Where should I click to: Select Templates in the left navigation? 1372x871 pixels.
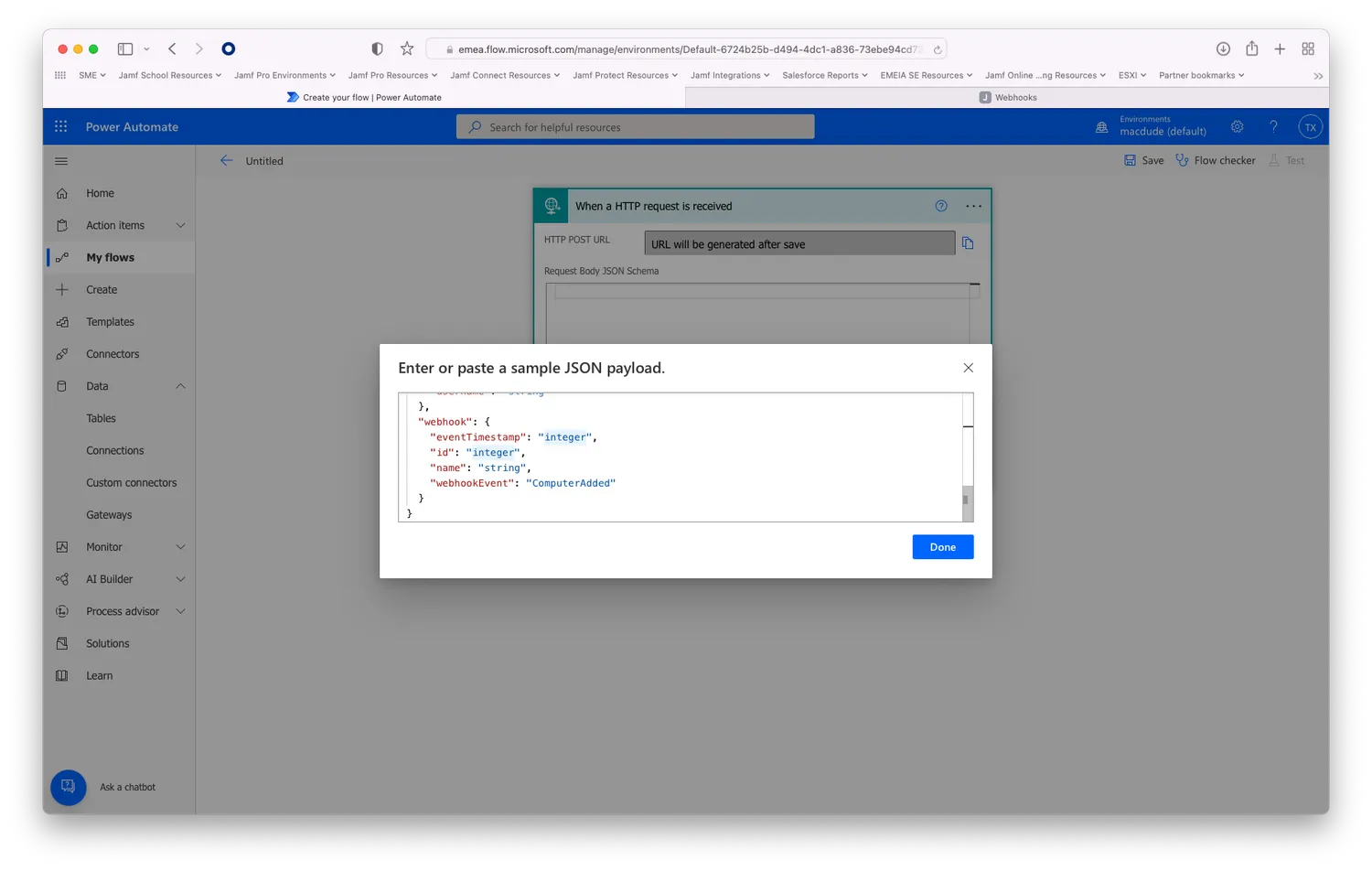point(110,321)
